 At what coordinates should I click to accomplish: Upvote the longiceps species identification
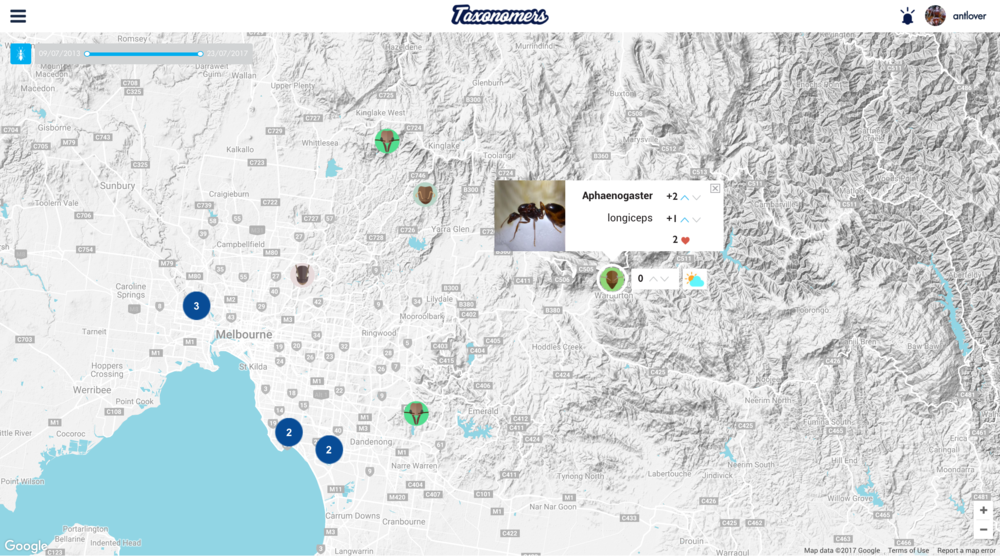point(685,219)
